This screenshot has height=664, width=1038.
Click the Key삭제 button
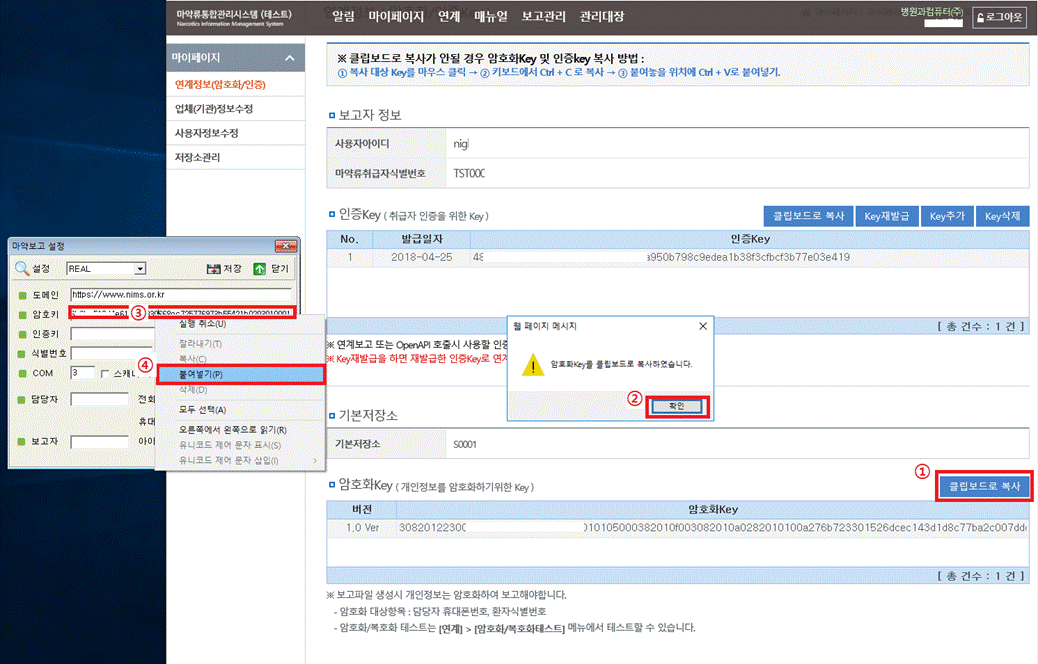pos(1002,216)
